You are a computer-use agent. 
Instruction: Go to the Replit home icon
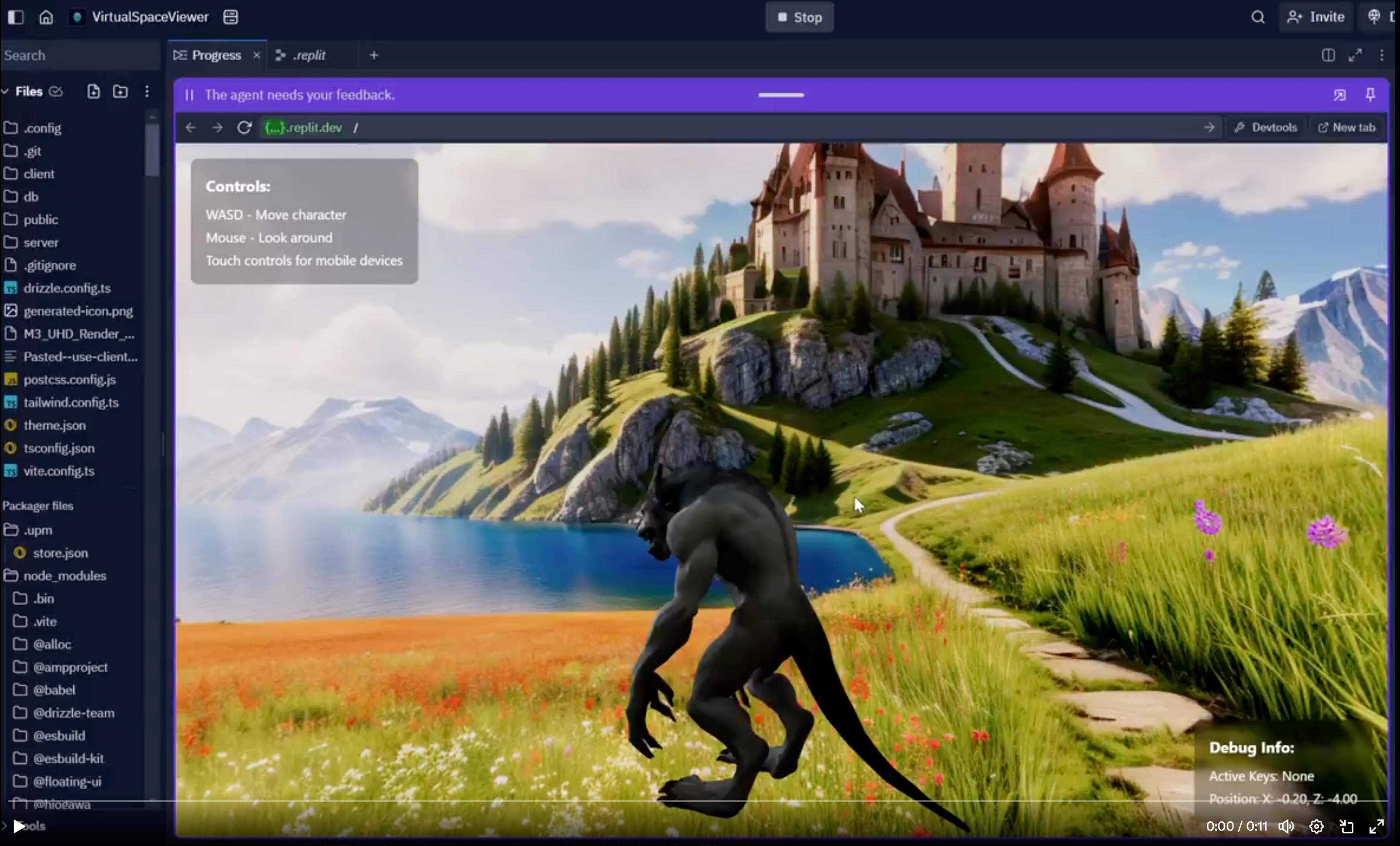click(x=46, y=17)
